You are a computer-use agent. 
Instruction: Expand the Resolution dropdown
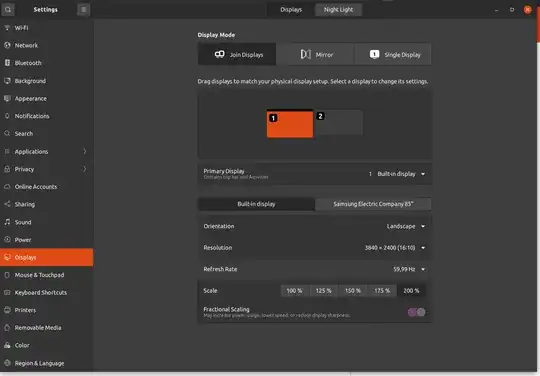click(395, 248)
